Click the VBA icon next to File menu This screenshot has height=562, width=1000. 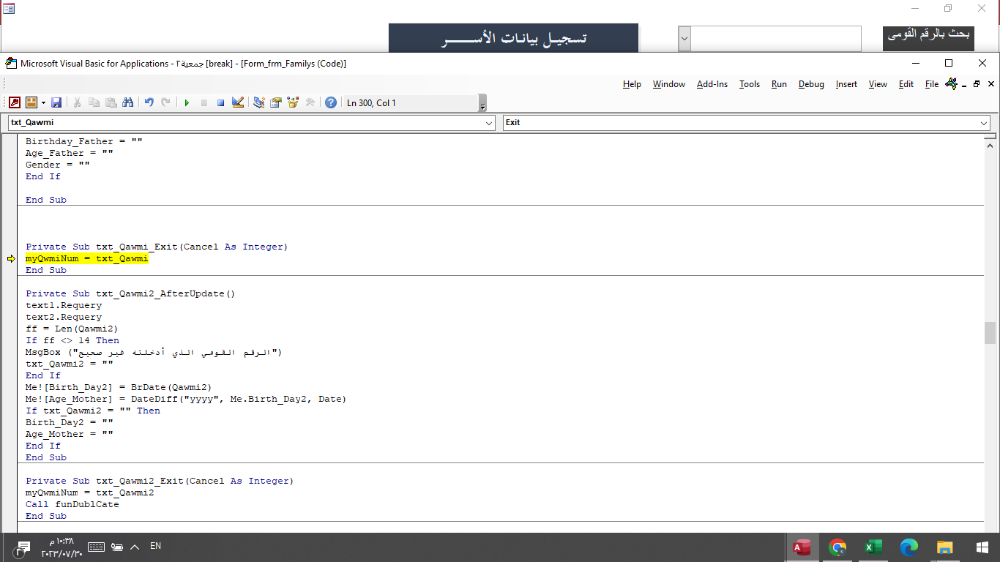(952, 84)
